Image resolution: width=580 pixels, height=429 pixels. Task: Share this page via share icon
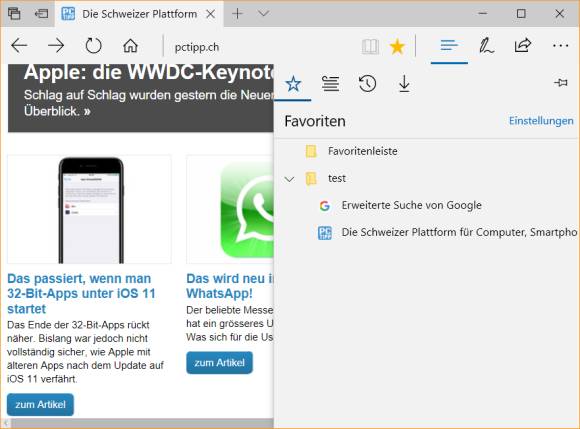pos(523,45)
